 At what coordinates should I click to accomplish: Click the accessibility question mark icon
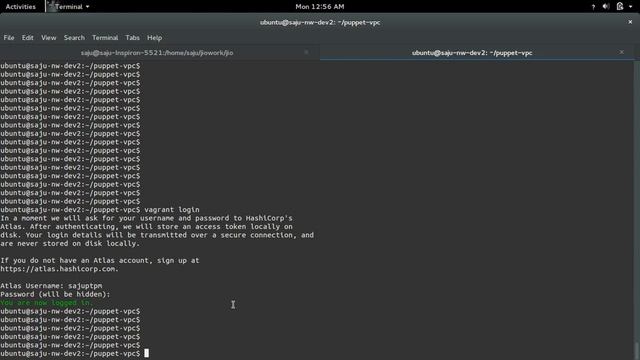[593, 7]
